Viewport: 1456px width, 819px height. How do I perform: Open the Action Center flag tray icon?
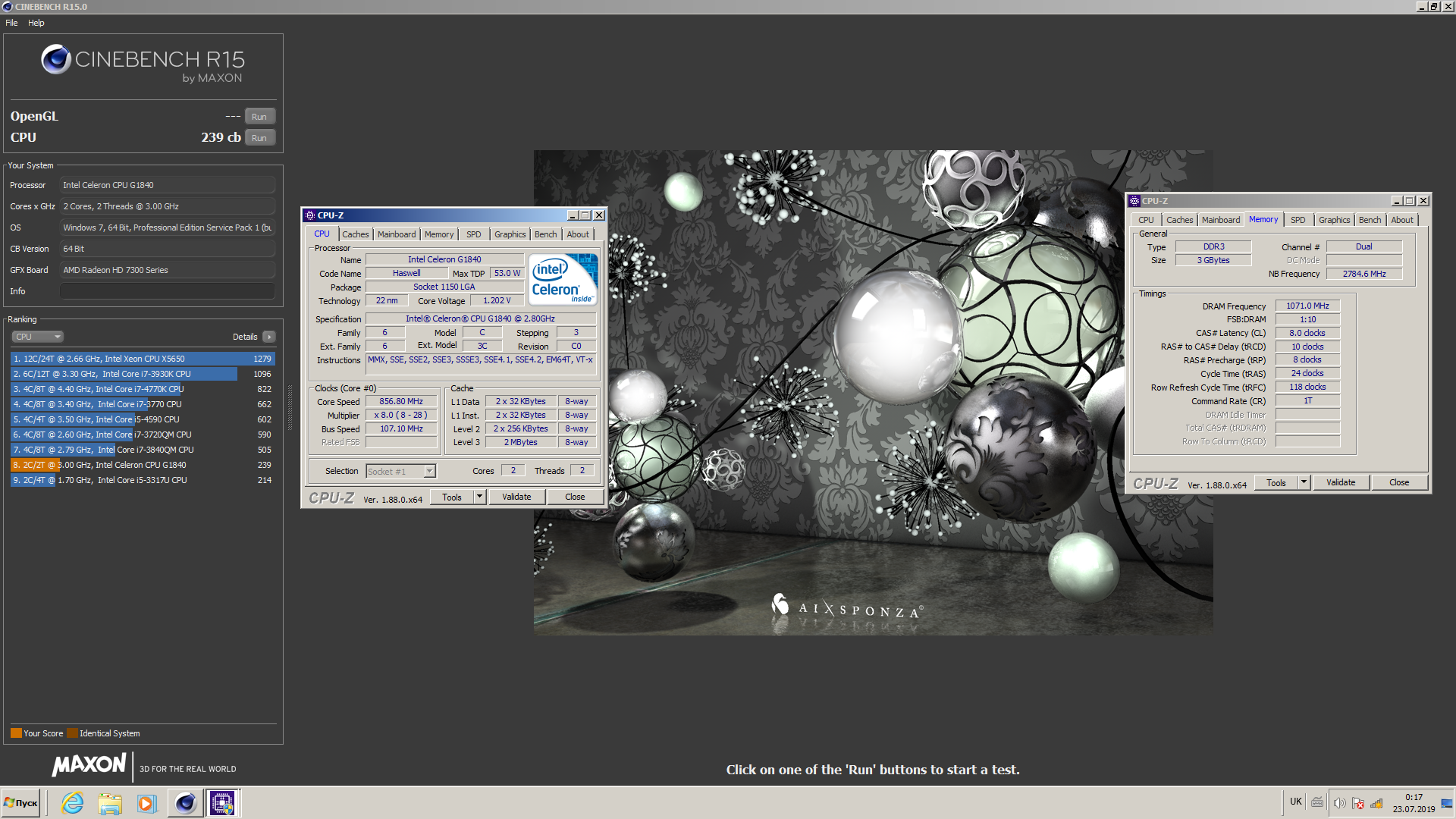pos(1358,803)
